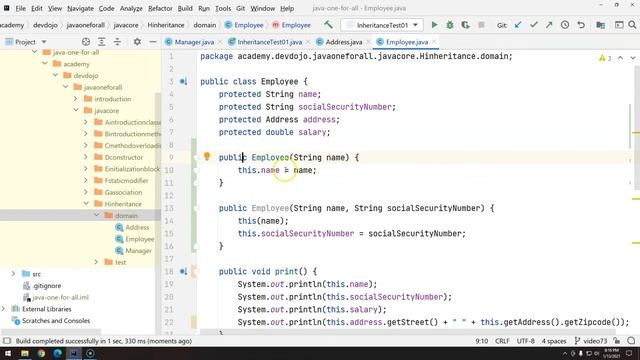Expand External Libraries node

point(4,309)
